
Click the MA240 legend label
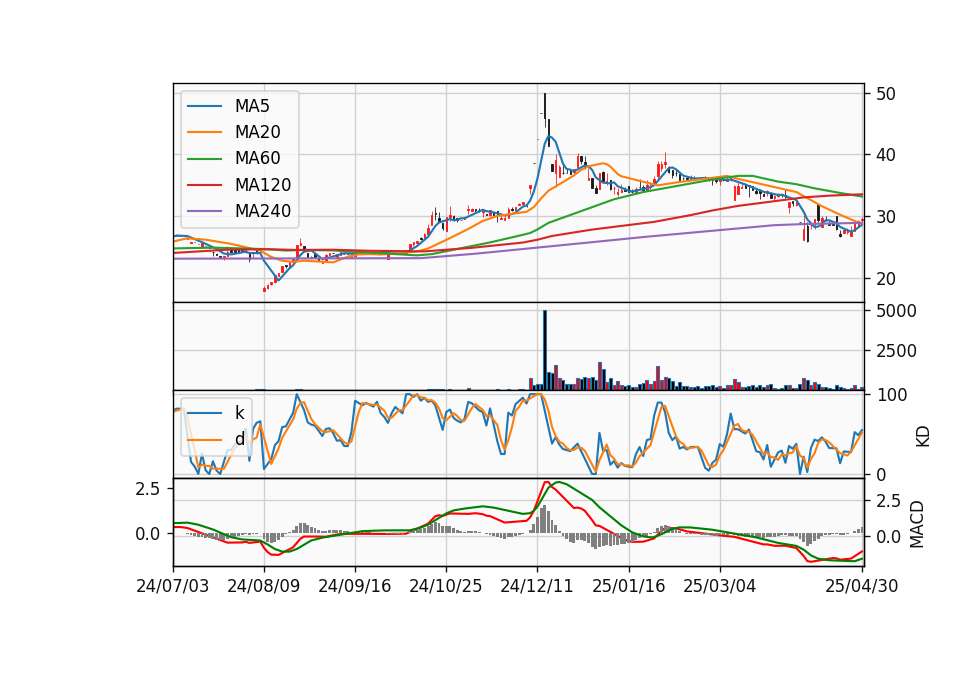(x=263, y=211)
